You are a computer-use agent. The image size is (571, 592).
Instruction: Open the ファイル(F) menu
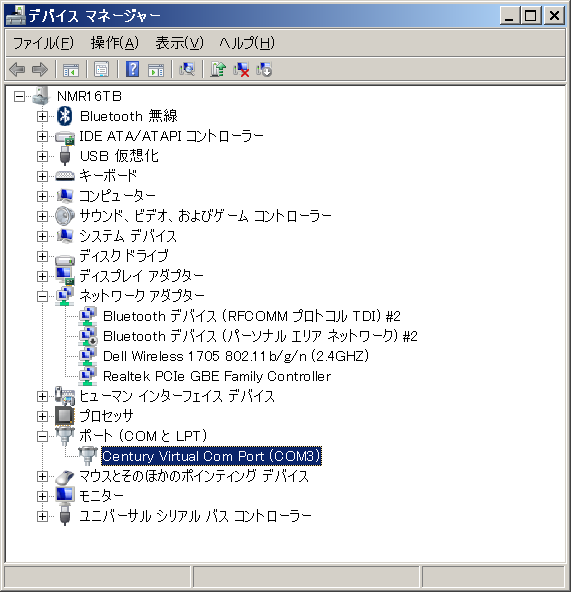(x=43, y=43)
